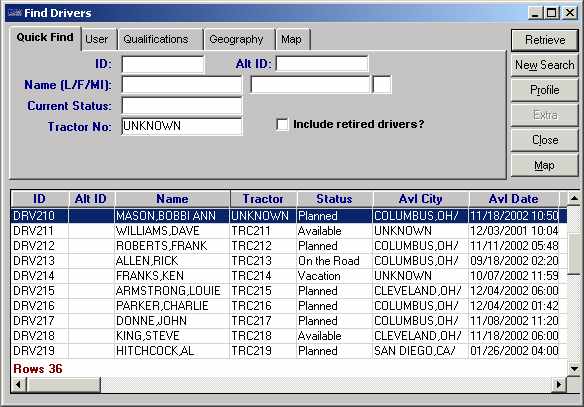The image size is (584, 407).
Task: Select driver row DRV211
Action: pos(289,231)
